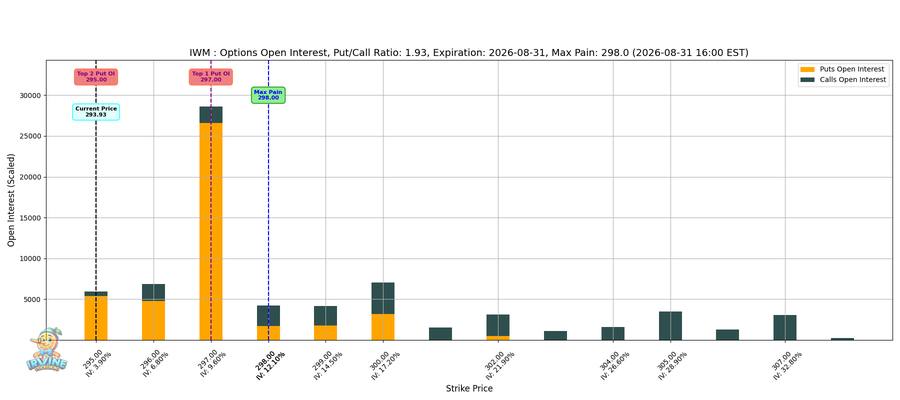Viewport: 900px width, 400px height.
Task: Click the calls segment on the 298.00 bar
Action: pos(268,316)
